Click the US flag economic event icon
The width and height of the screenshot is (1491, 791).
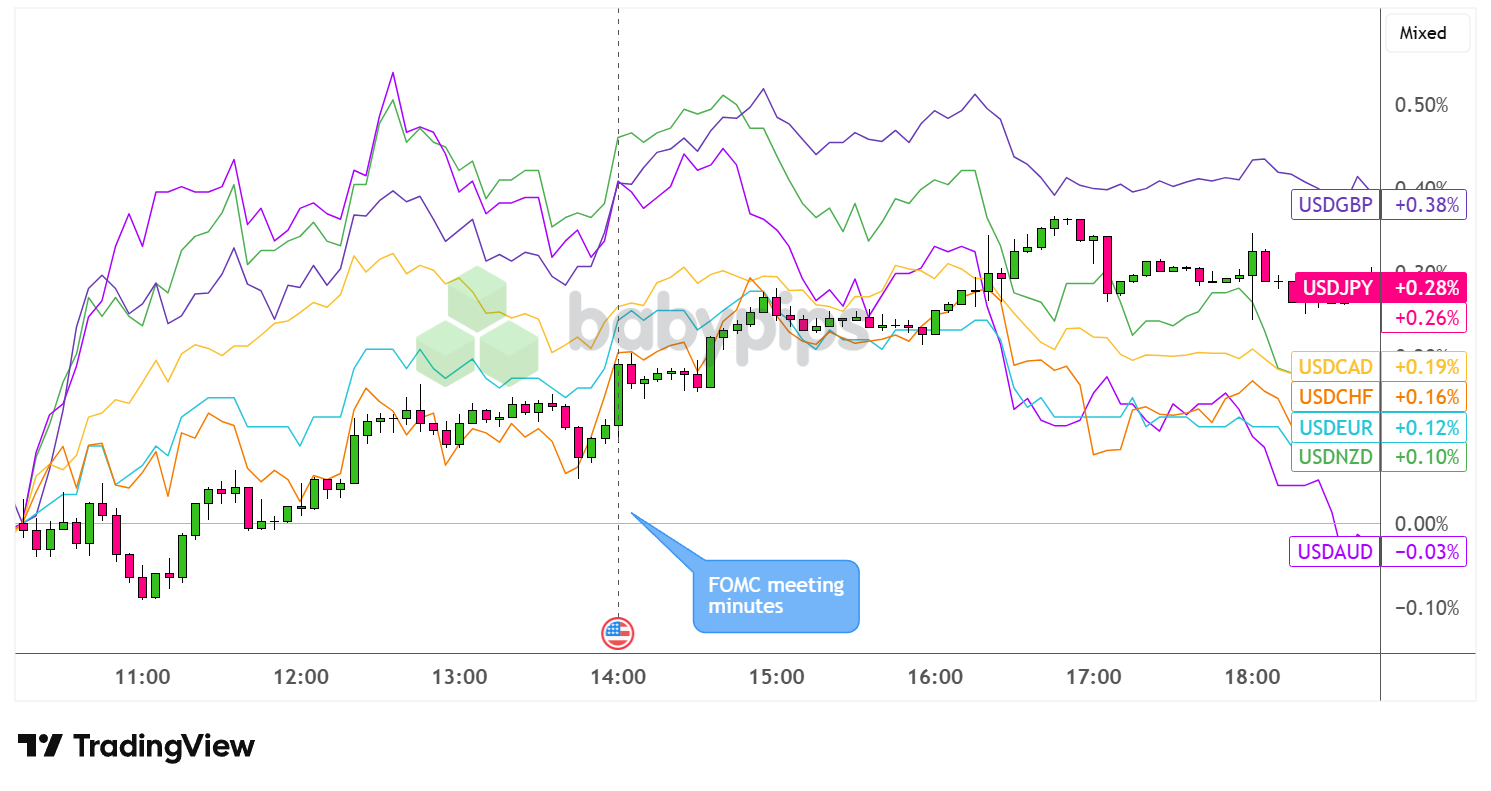617,632
